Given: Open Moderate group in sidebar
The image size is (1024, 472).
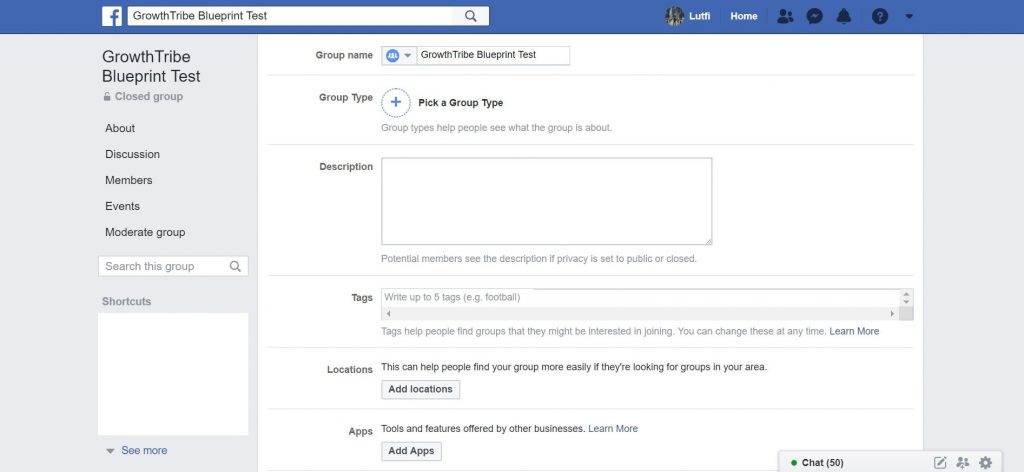Looking at the screenshot, I should tap(145, 232).
